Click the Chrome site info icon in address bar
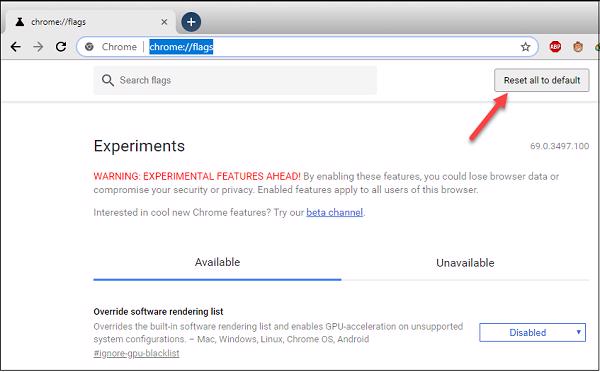Screen dimensions: 600x372 pyautogui.click(x=89, y=47)
